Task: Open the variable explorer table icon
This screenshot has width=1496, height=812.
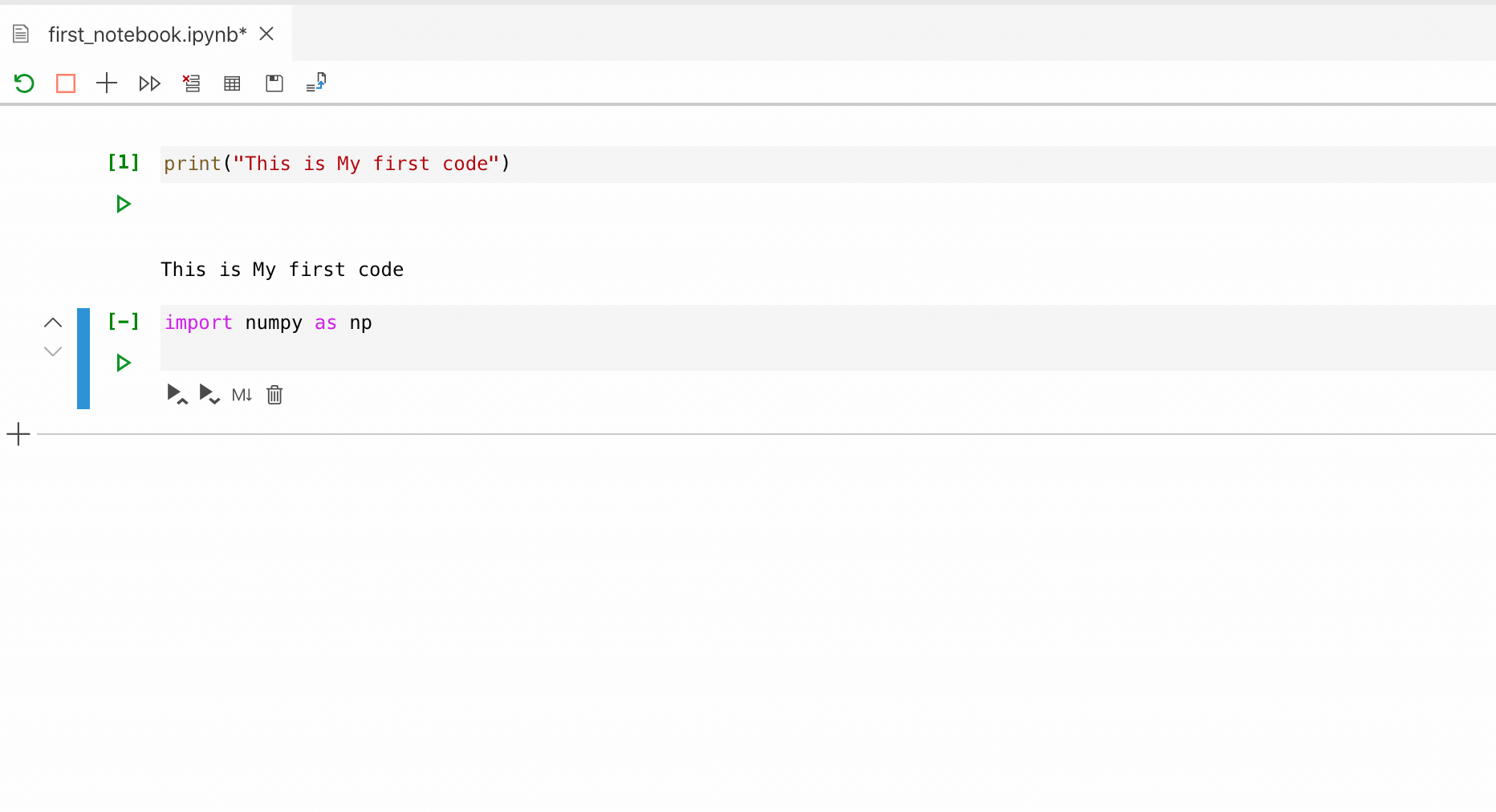Action: point(232,83)
